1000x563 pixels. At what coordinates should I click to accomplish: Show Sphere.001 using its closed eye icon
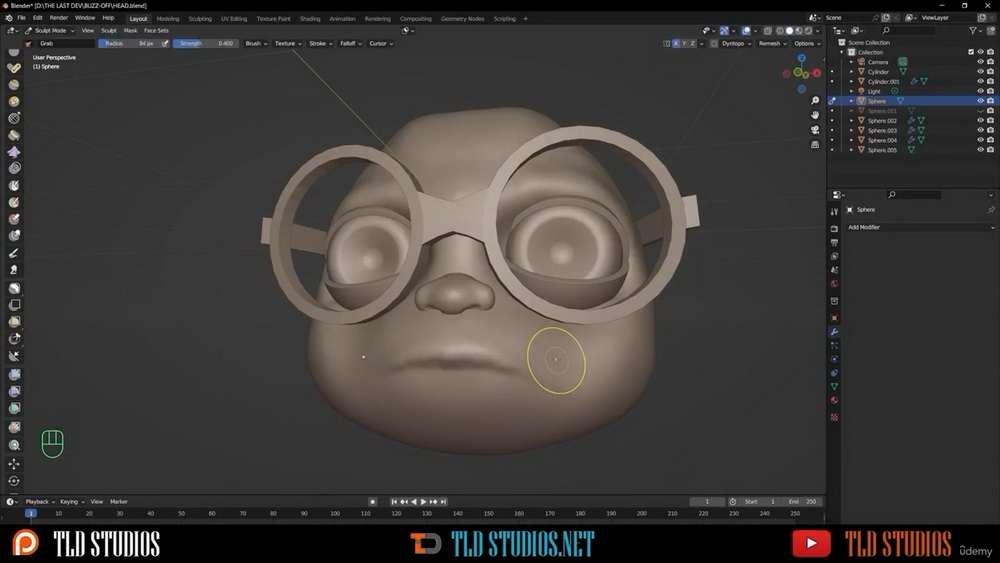point(980,111)
